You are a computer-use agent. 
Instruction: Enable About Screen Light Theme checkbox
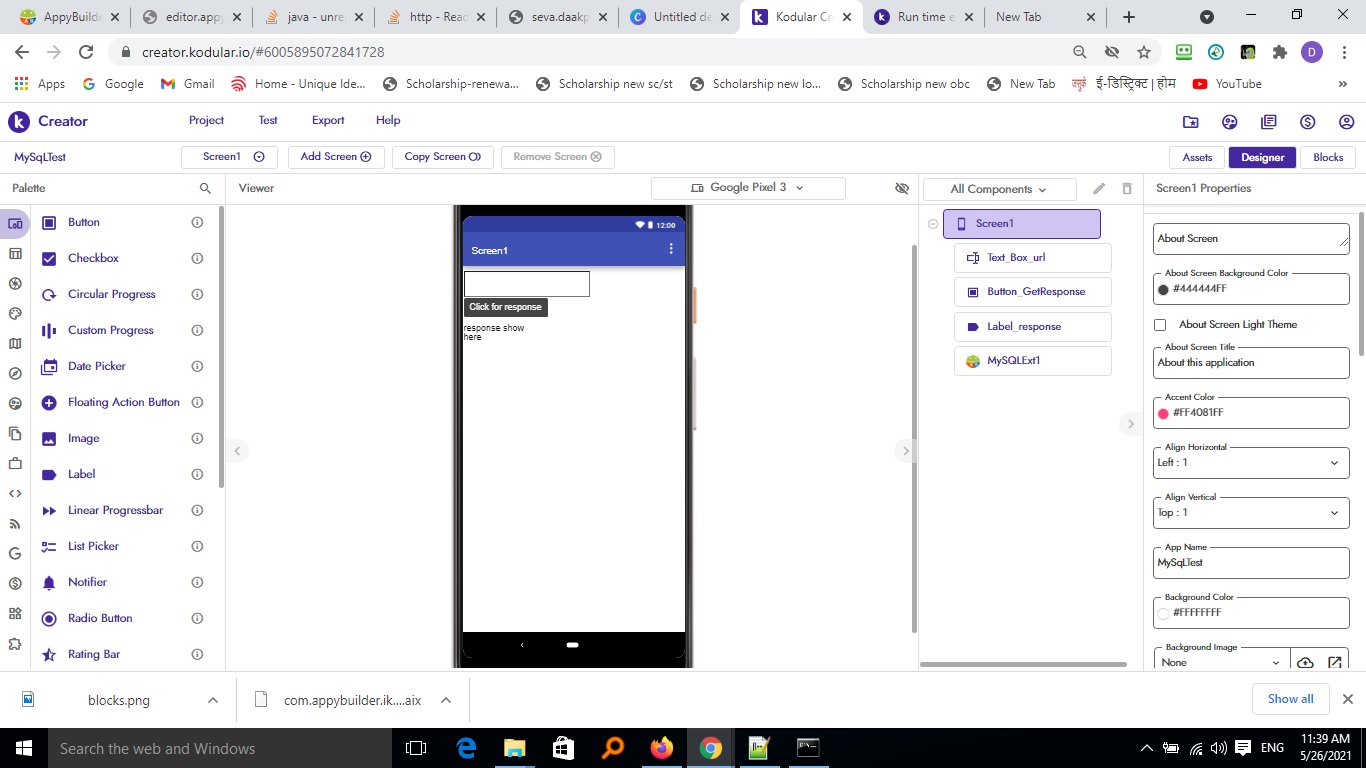point(1160,324)
